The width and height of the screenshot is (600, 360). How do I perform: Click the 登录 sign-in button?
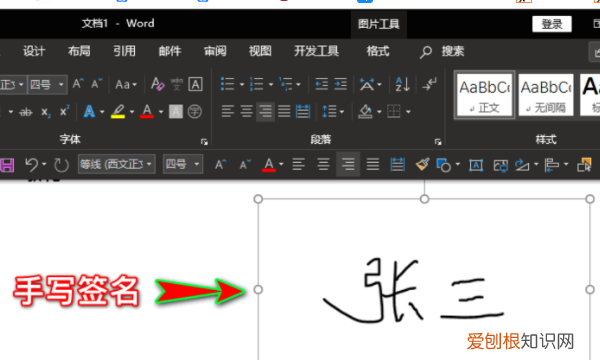point(552,24)
